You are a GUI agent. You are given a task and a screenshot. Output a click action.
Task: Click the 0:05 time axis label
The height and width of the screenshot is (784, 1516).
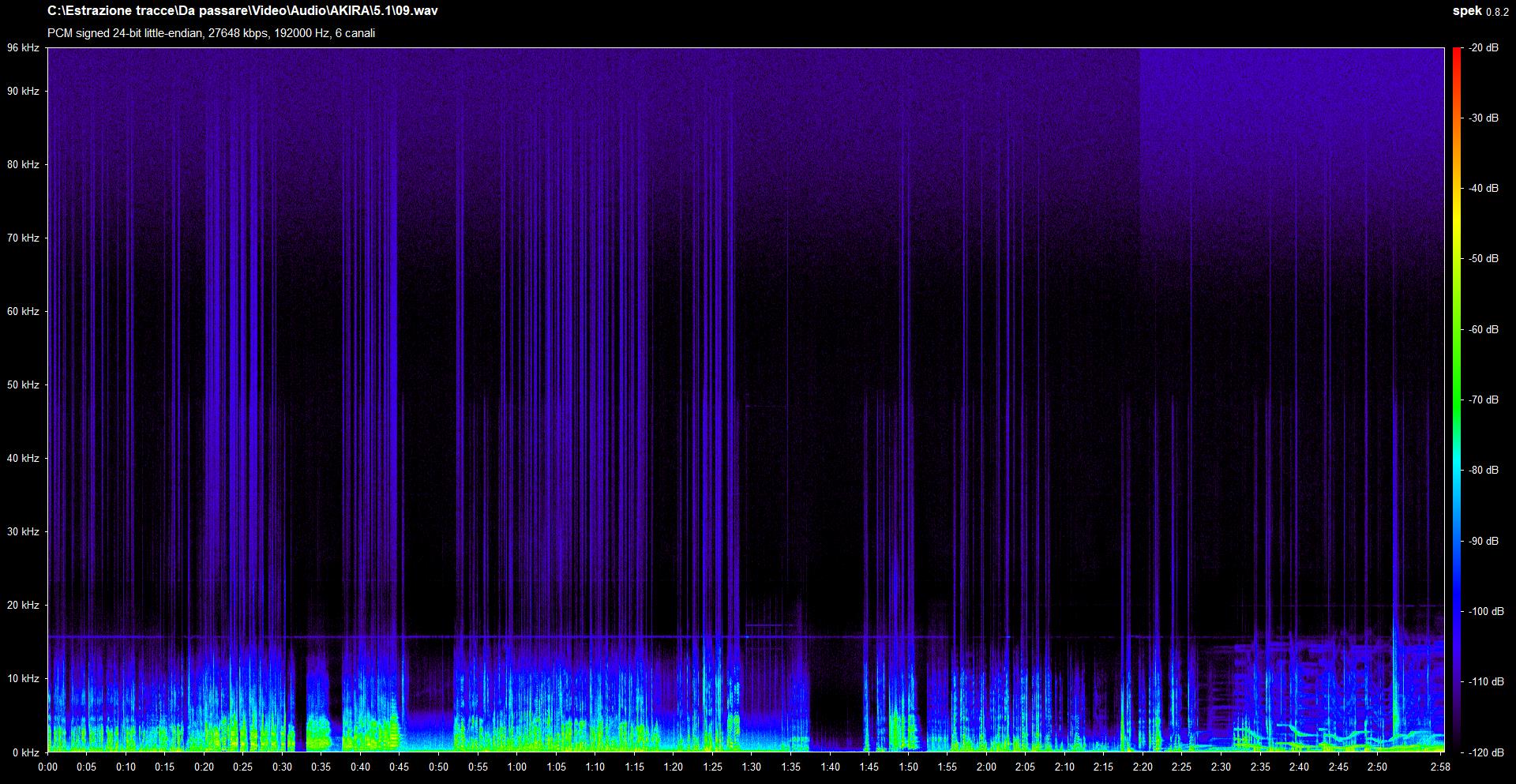tap(87, 767)
